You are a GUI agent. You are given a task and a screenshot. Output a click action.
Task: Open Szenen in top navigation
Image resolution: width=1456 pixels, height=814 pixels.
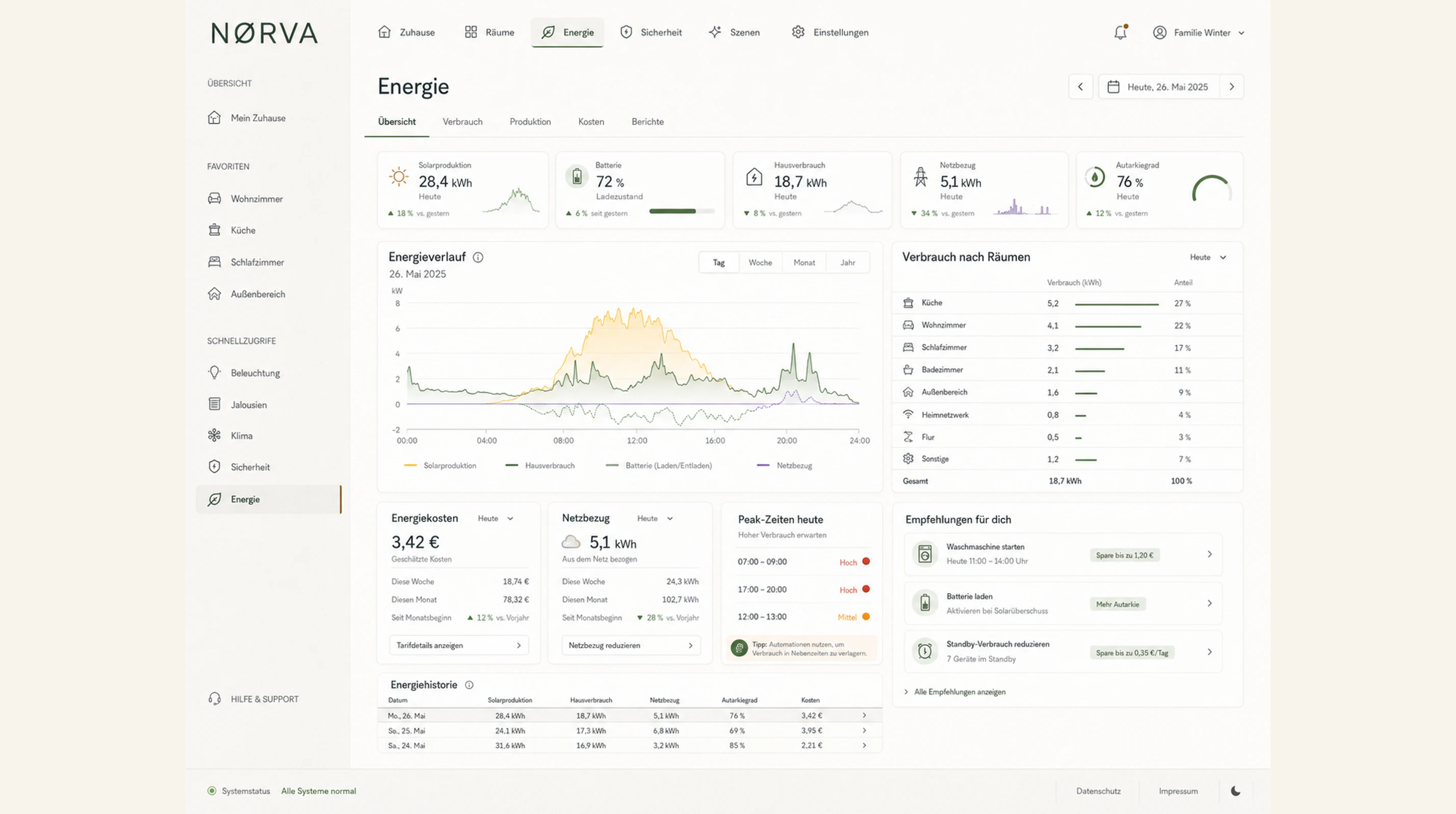point(734,32)
